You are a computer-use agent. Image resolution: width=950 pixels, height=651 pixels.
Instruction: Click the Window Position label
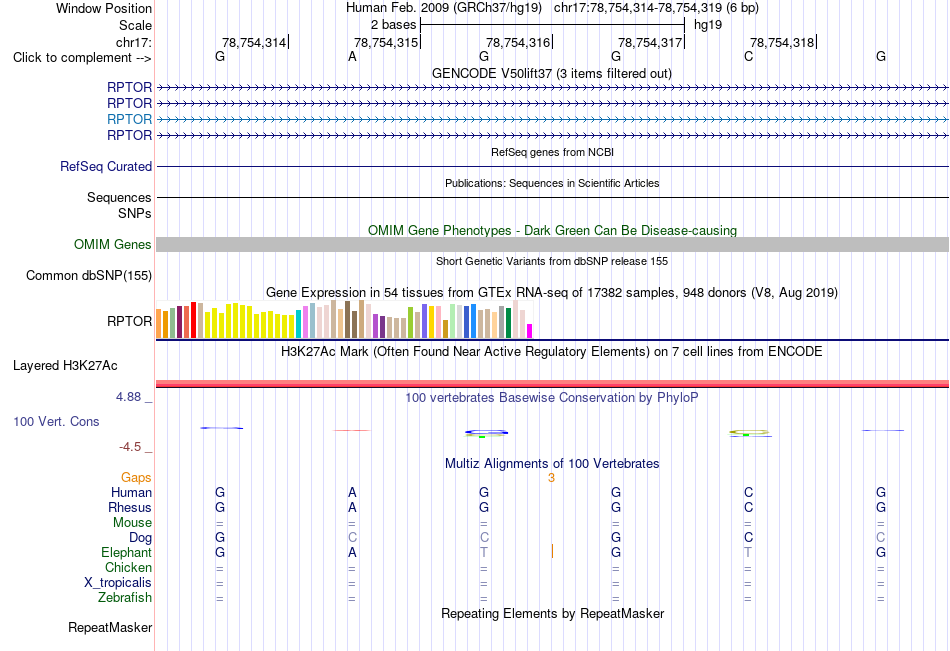point(104,8)
